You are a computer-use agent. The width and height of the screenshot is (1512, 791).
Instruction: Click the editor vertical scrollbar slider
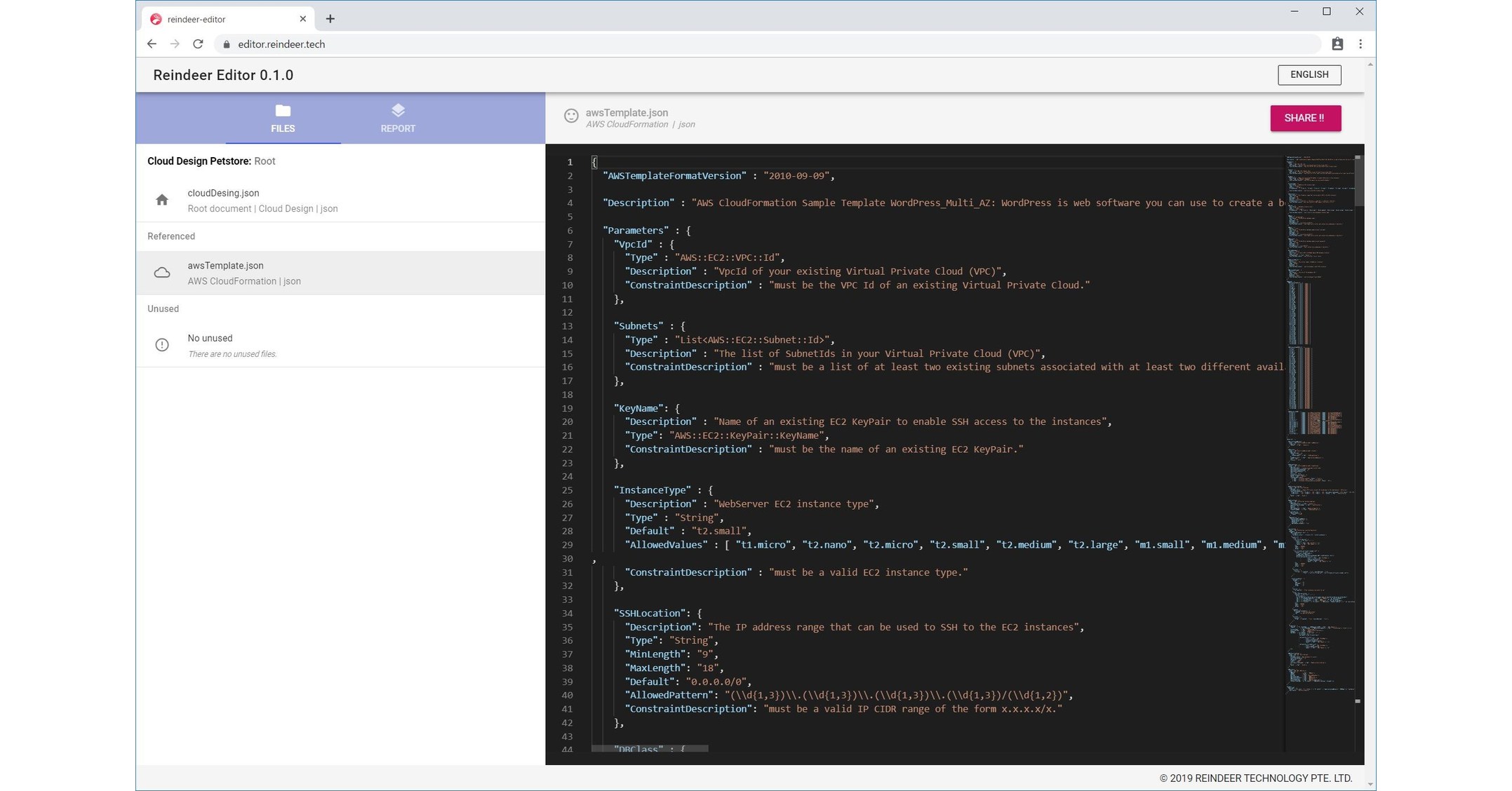pos(1359,181)
